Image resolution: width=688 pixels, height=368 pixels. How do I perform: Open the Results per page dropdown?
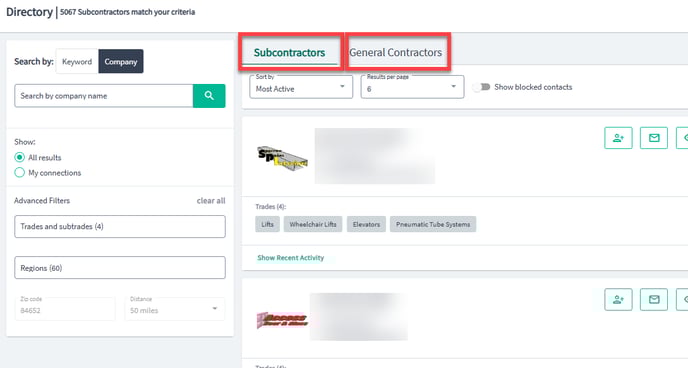[412, 87]
